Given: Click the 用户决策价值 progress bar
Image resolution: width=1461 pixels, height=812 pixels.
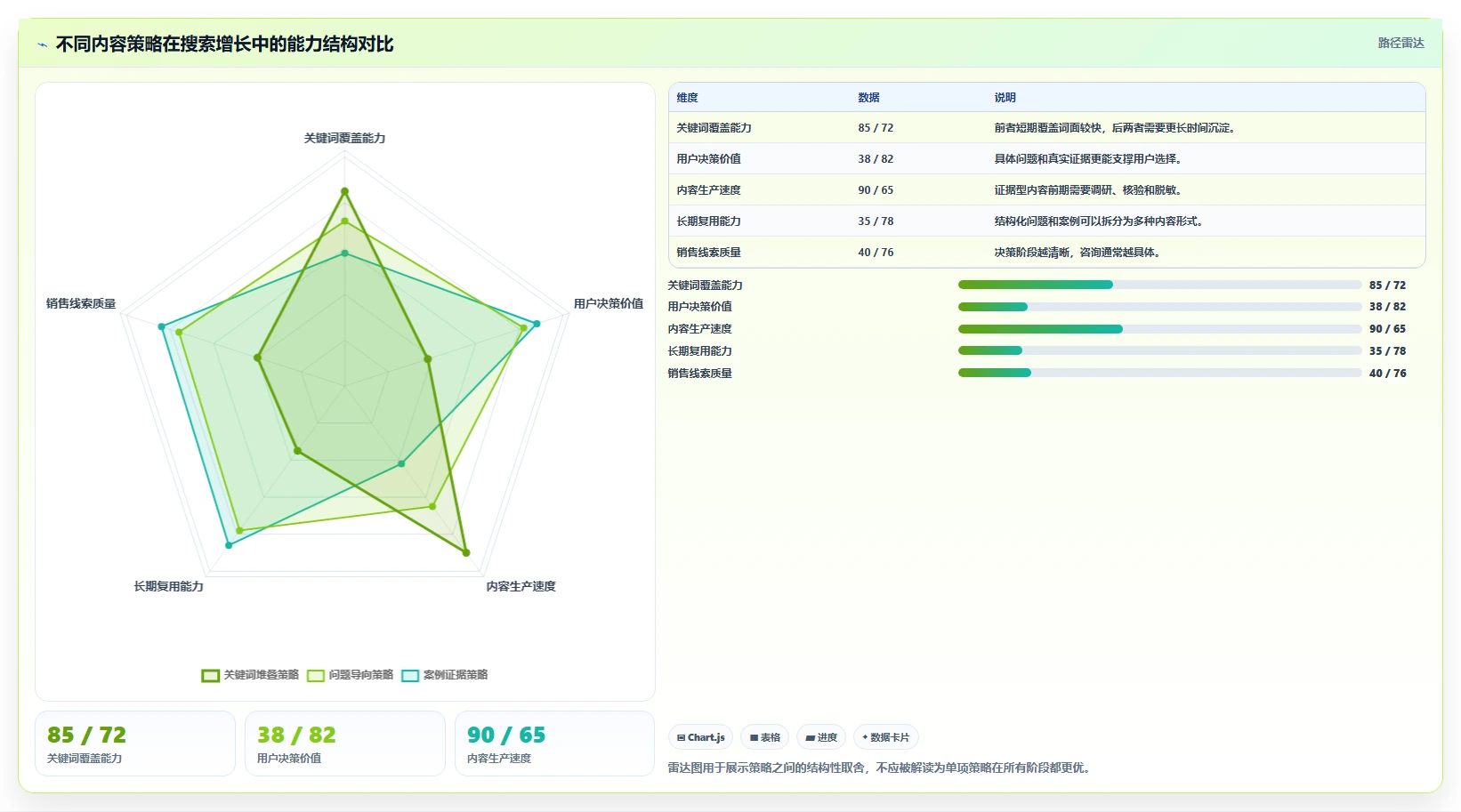Looking at the screenshot, I should click(x=1159, y=307).
